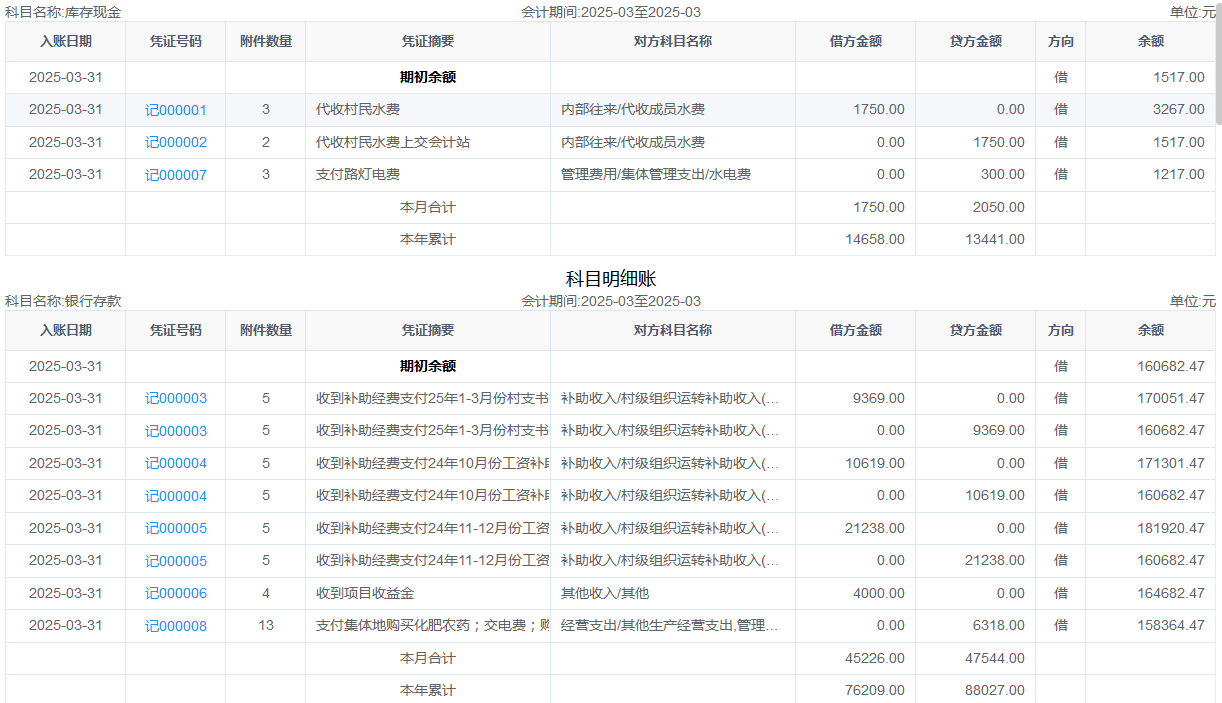Open 记000005 voucher with credit 21238.00
Image resolution: width=1222 pixels, height=703 pixels.
176,561
